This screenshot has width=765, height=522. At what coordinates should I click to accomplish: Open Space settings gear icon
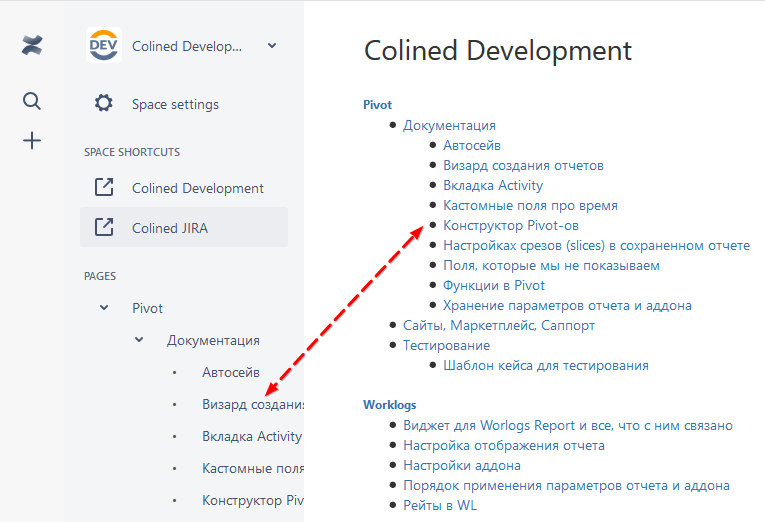103,103
